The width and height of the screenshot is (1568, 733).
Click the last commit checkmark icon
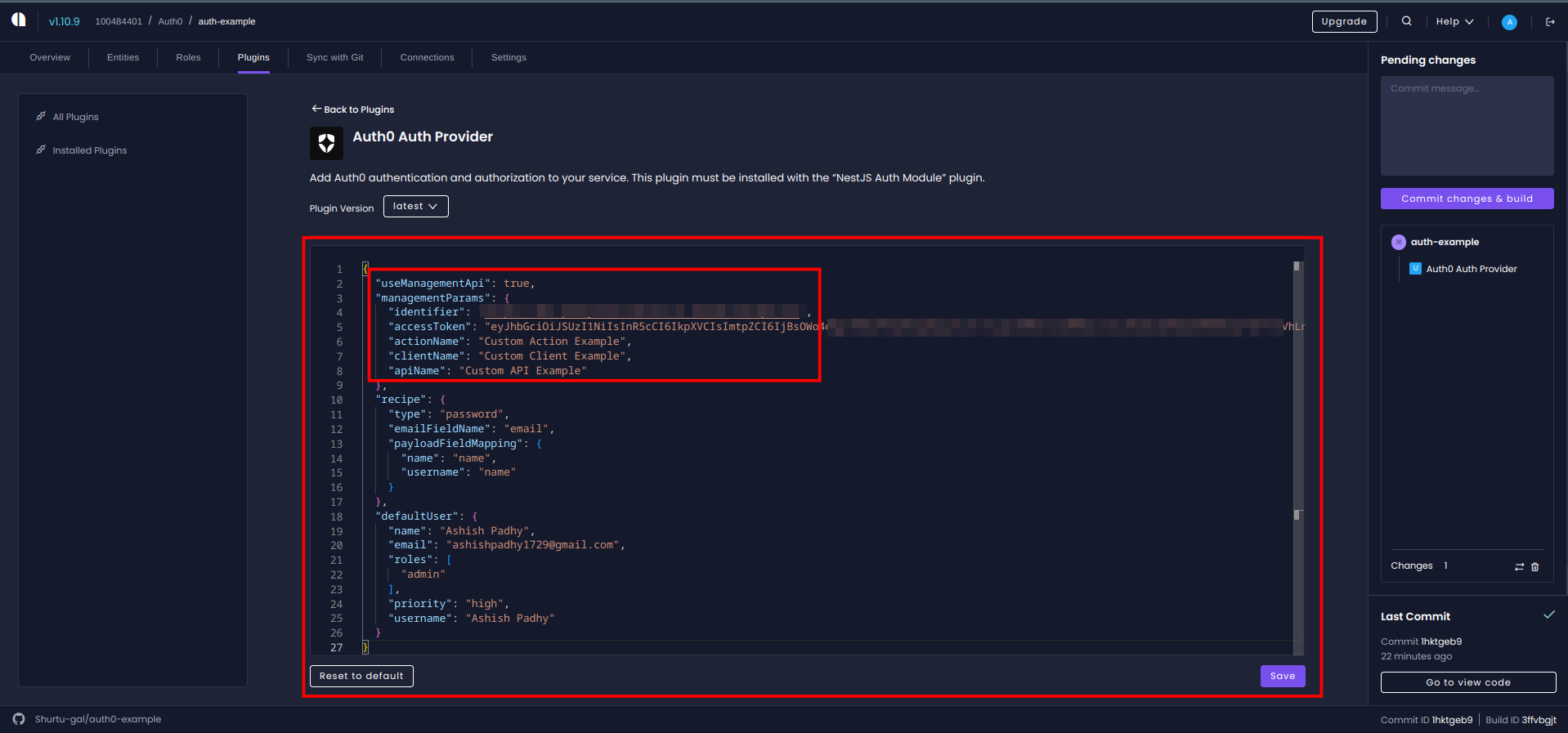tap(1548, 615)
